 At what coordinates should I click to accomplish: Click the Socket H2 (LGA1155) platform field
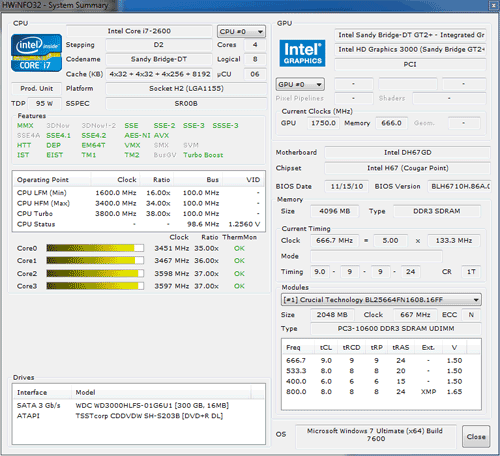click(186, 89)
